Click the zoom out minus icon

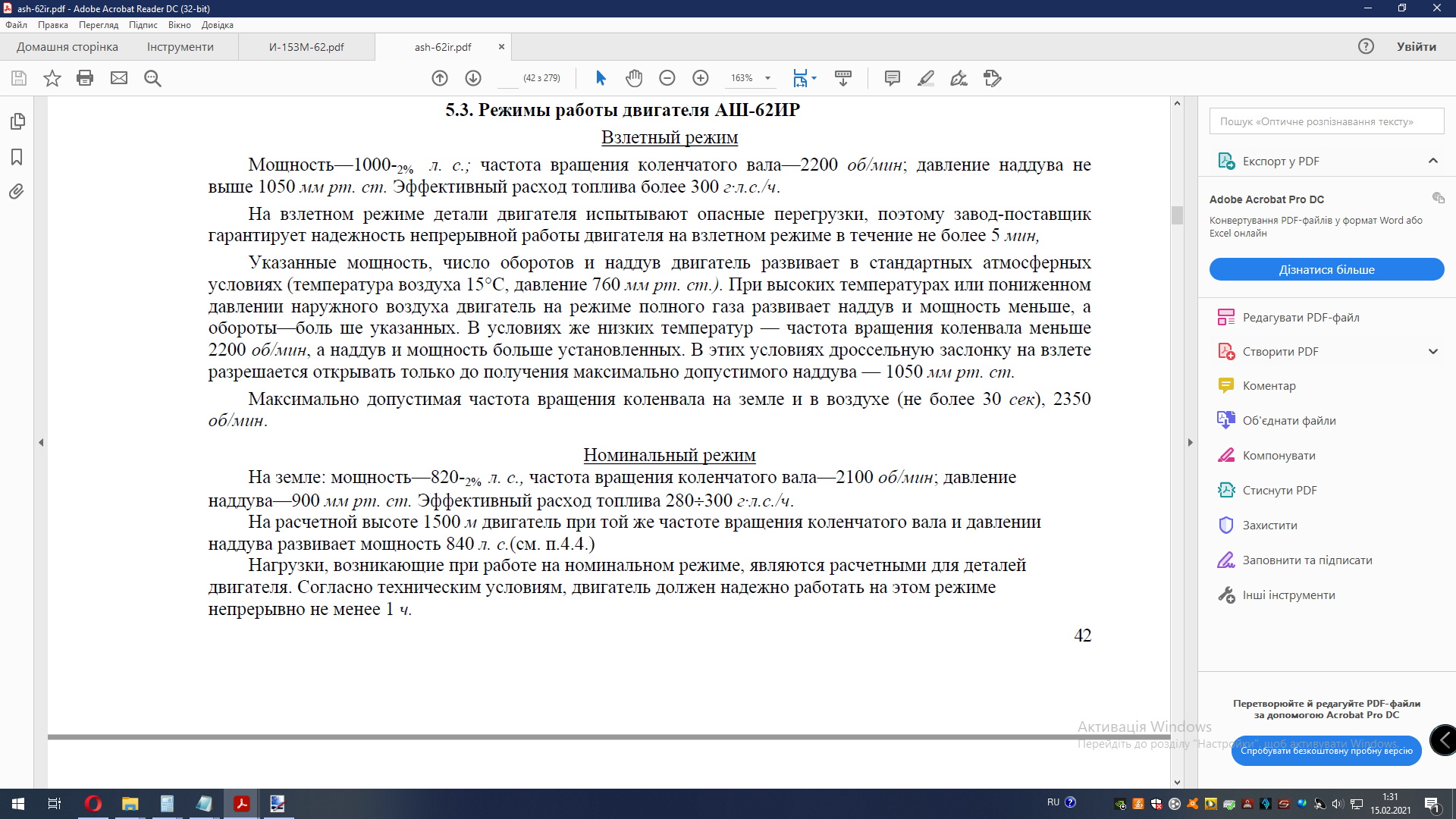point(667,78)
